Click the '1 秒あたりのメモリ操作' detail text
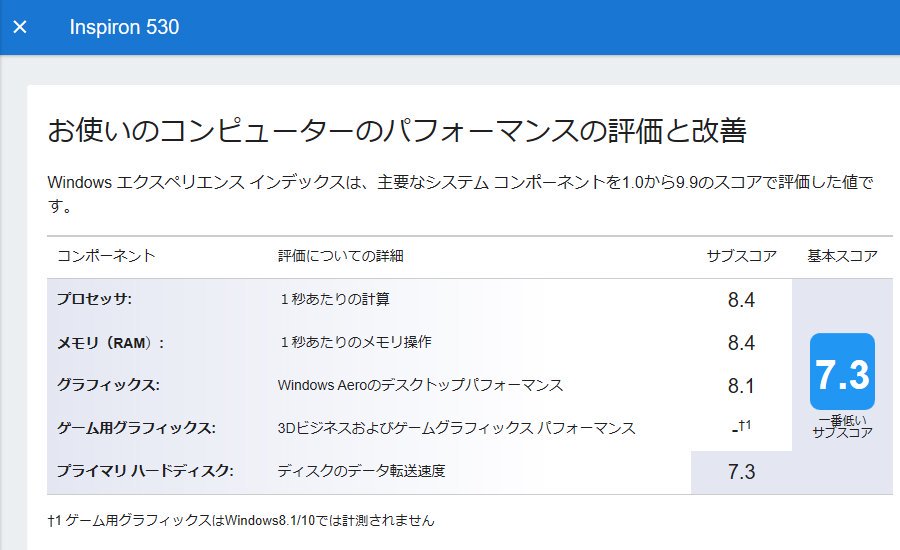This screenshot has height=550, width=900. pos(356,342)
